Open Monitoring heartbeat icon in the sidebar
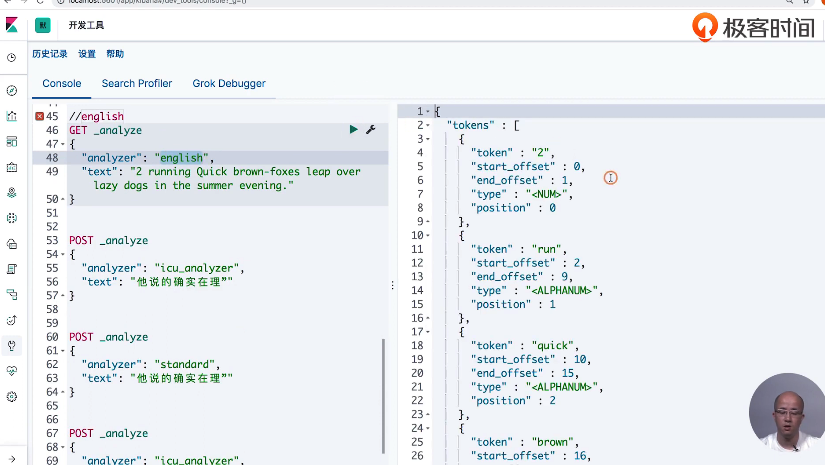Image resolution: width=825 pixels, height=465 pixels. [x=12, y=370]
